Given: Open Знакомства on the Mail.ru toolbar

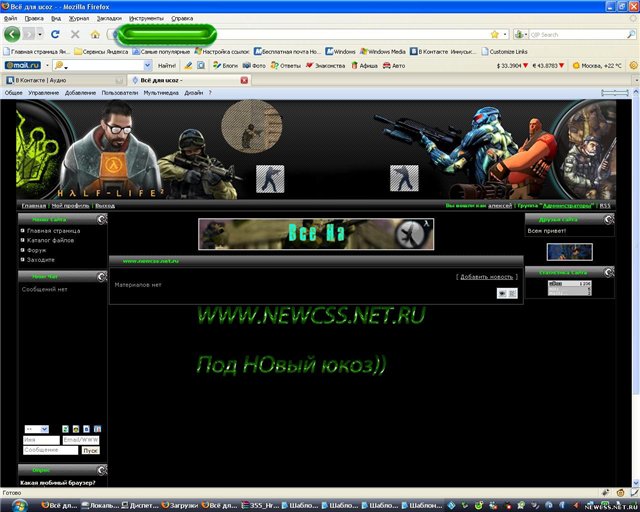Looking at the screenshot, I should coord(326,65).
